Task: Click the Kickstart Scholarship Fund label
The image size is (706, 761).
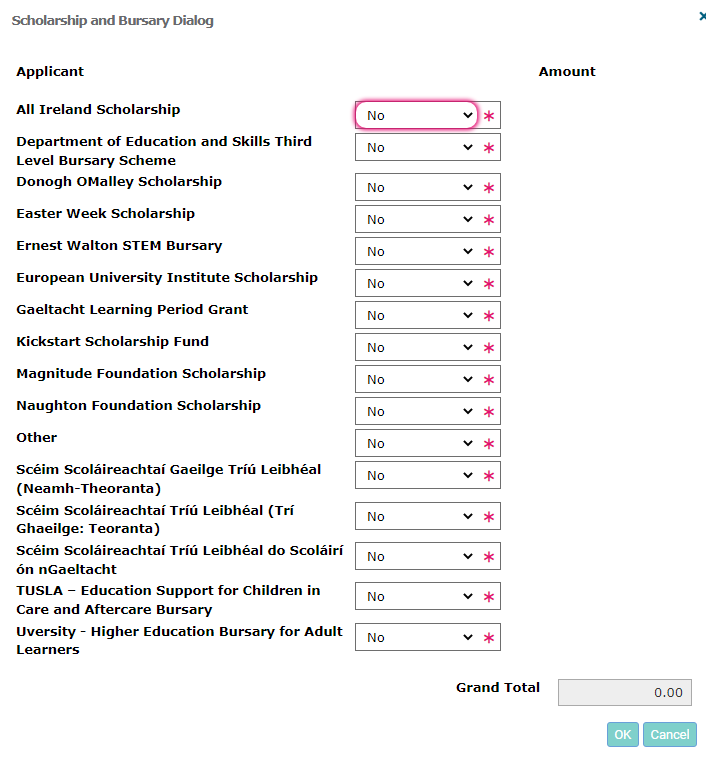Action: pyautogui.click(x=113, y=342)
